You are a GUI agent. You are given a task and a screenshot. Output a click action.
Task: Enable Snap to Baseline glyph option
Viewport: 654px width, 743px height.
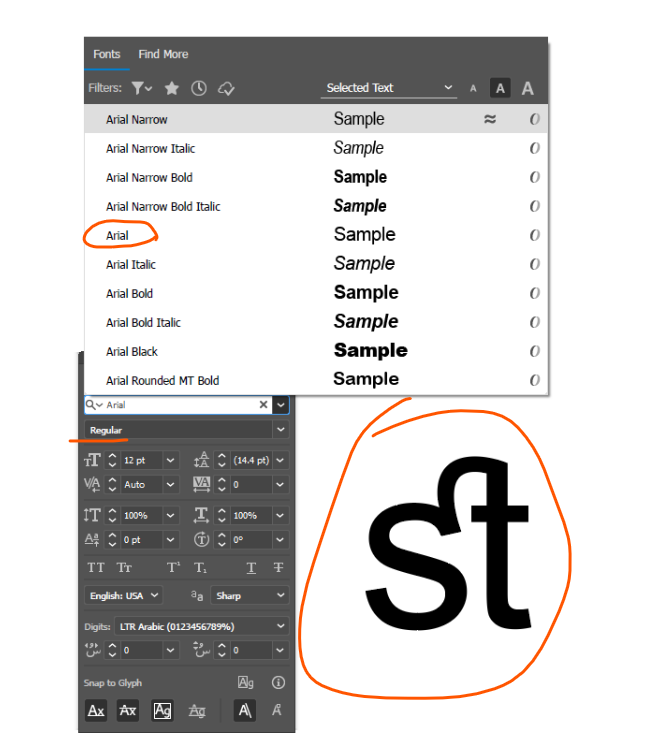[96, 710]
